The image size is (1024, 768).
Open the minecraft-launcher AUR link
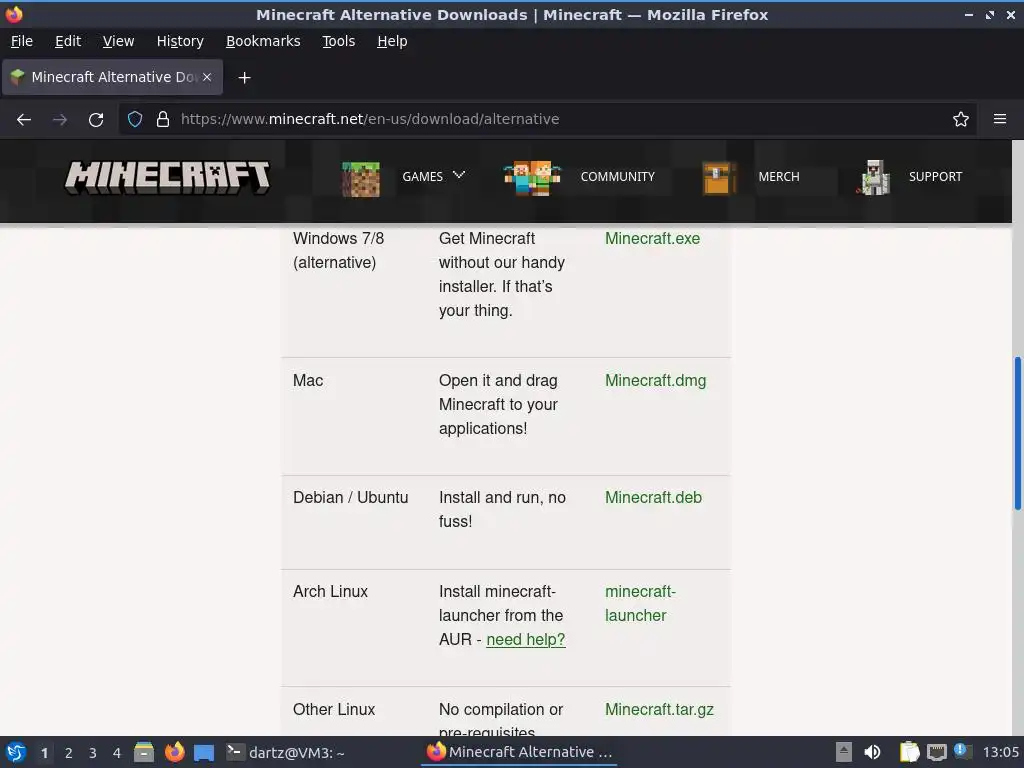point(640,603)
